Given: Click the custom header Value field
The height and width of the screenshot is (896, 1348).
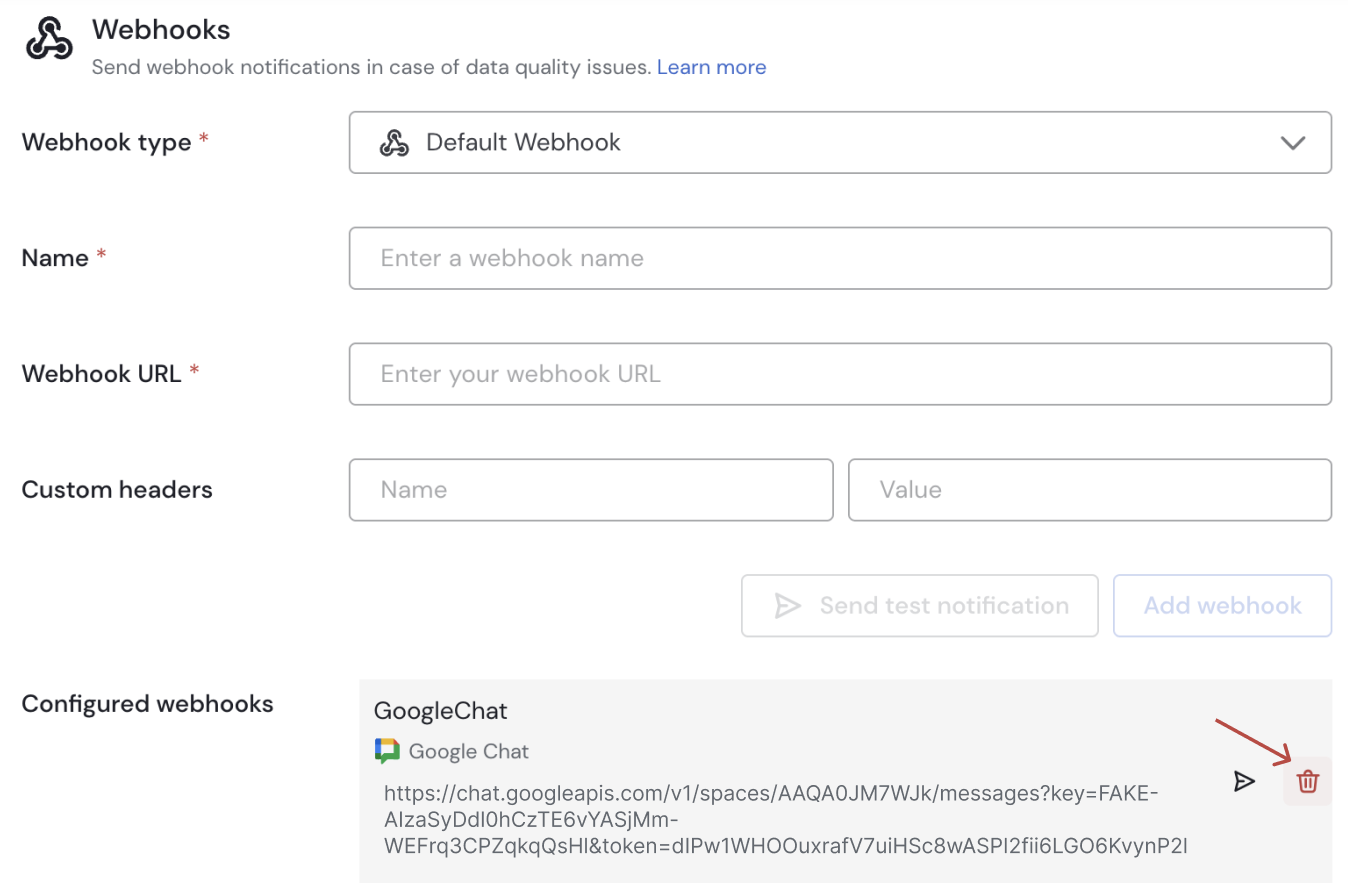Looking at the screenshot, I should click(1089, 490).
